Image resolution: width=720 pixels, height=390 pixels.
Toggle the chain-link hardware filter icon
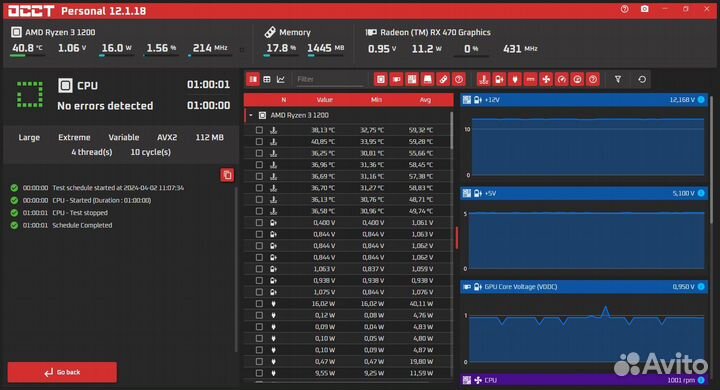[x=443, y=79]
